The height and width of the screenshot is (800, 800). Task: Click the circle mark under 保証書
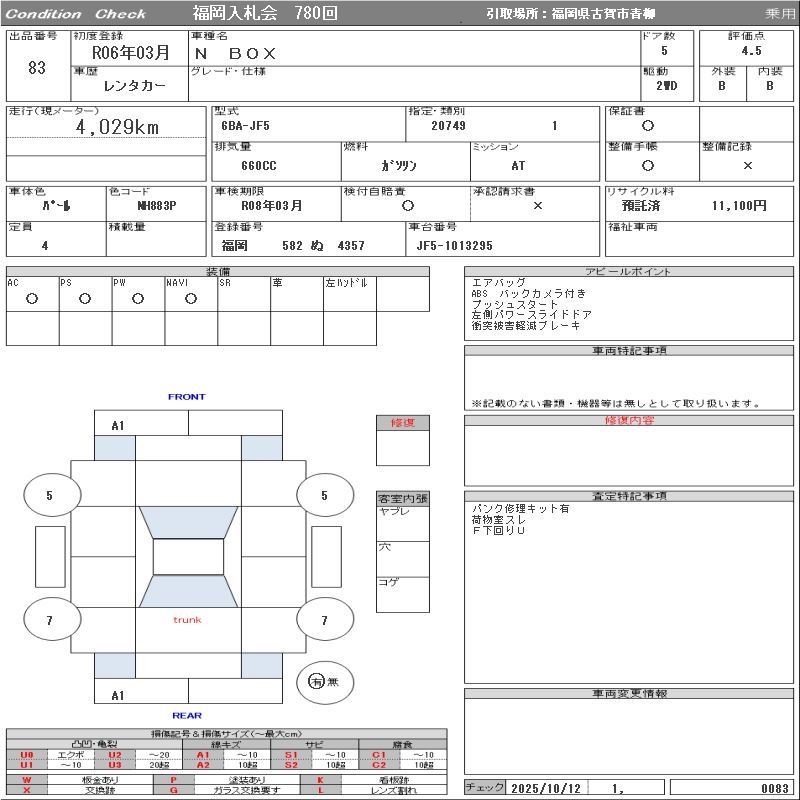pos(647,126)
